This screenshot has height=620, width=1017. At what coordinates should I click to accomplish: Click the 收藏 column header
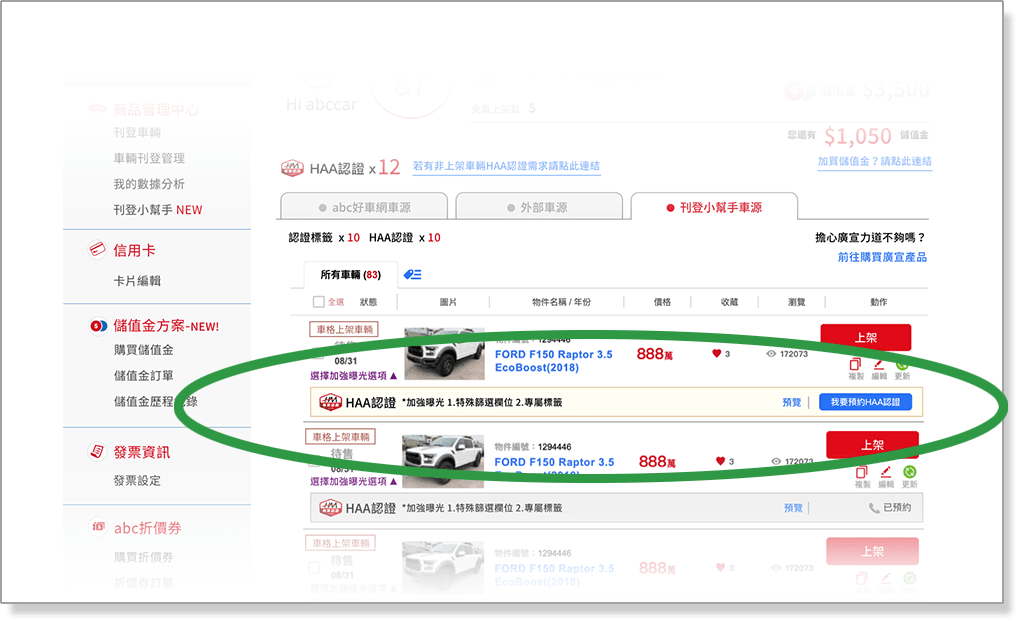point(729,302)
